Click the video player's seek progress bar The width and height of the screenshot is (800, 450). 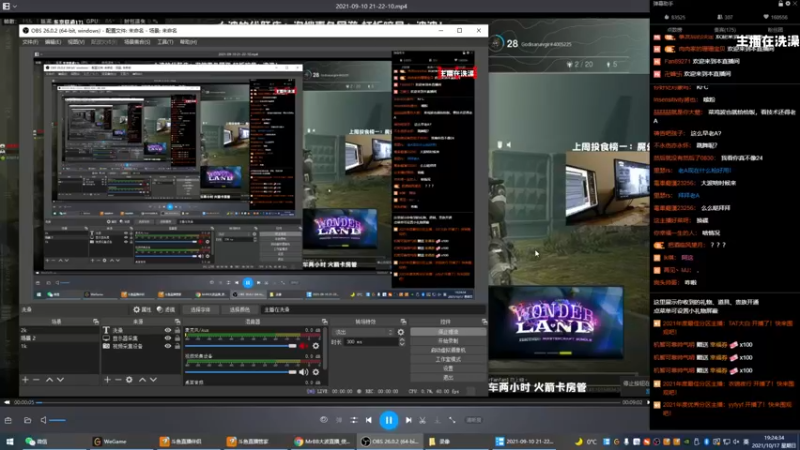pos(328,403)
